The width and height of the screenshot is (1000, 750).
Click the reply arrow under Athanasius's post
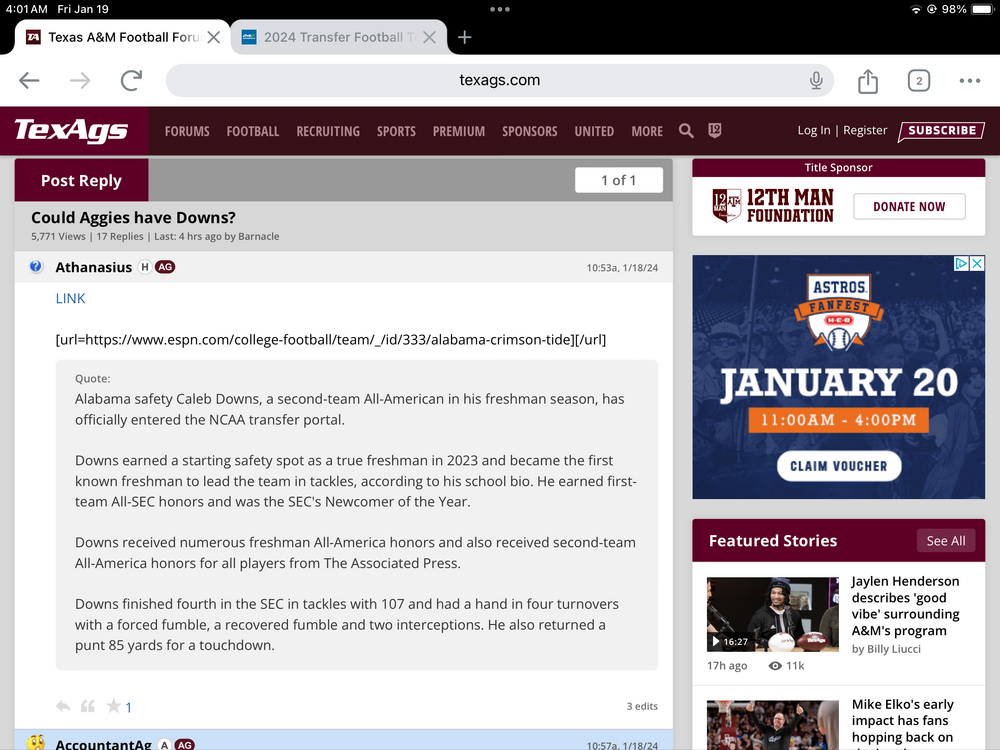click(63, 706)
